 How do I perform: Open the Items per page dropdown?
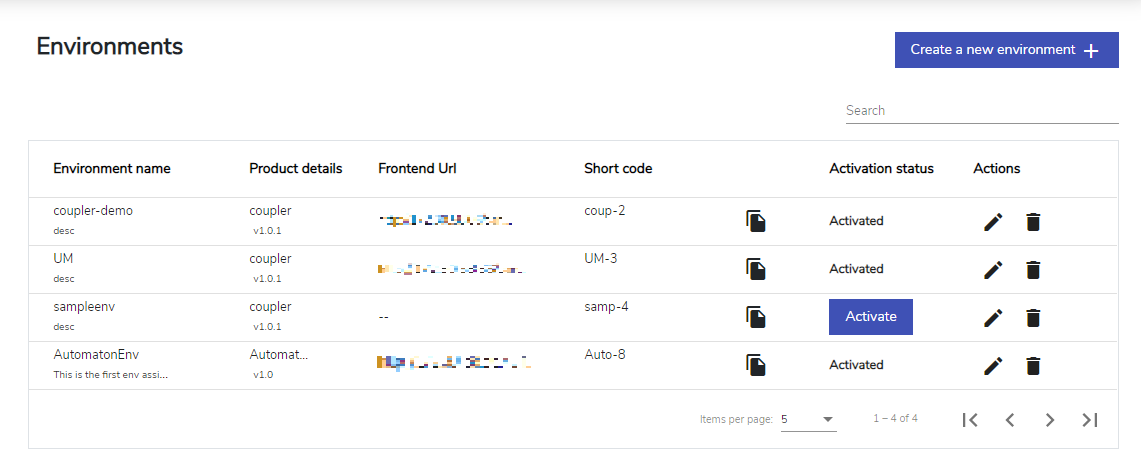coord(808,419)
